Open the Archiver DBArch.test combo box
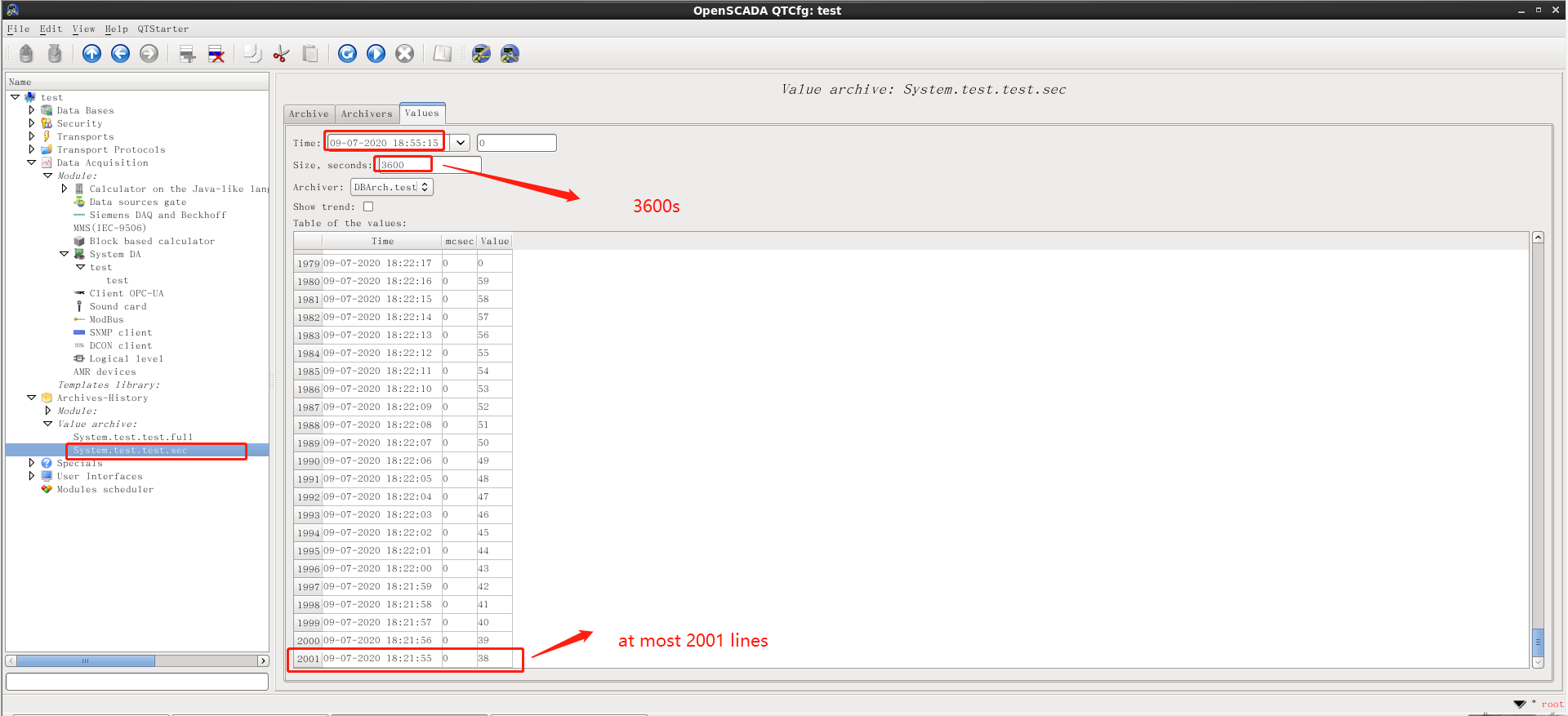The height and width of the screenshot is (716, 1568). (391, 187)
